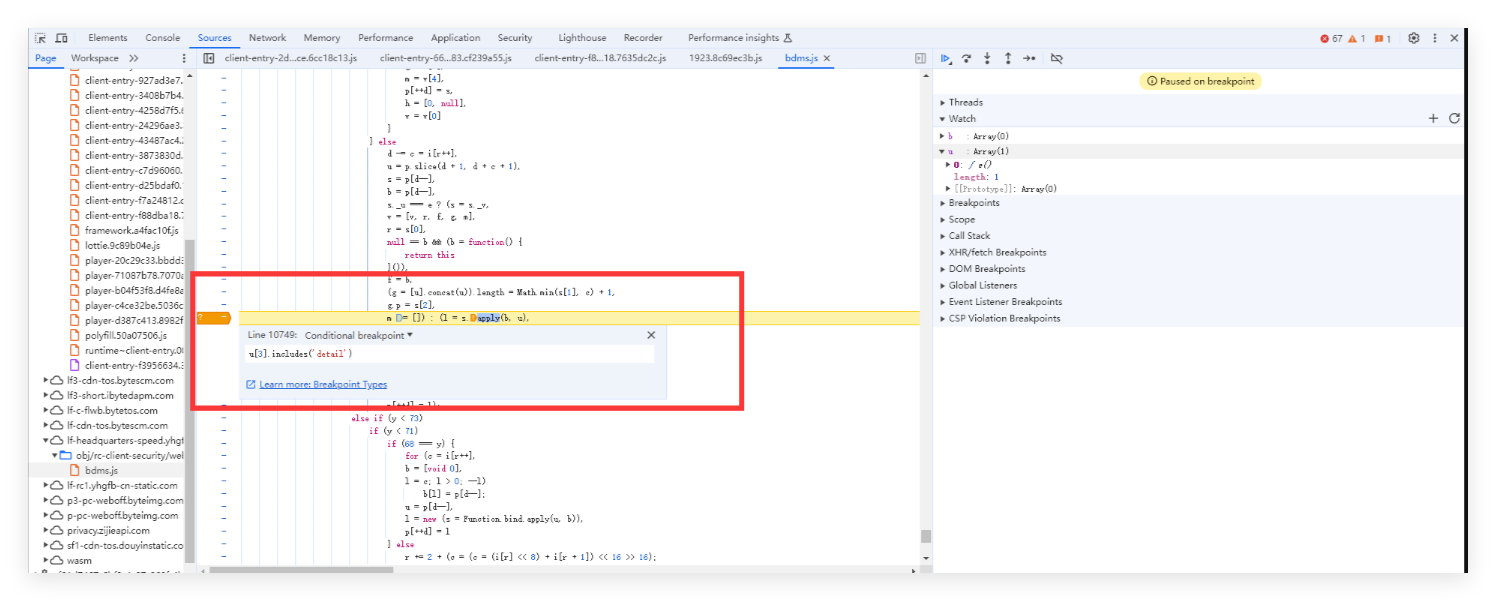This screenshot has height=601, width=1496.
Task: Close the DevTools panel
Action: pos(1454,38)
